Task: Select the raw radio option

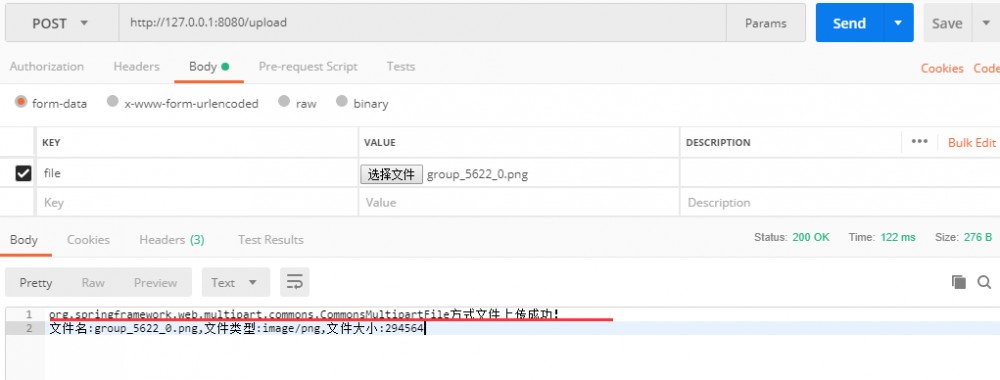Action: (x=284, y=101)
